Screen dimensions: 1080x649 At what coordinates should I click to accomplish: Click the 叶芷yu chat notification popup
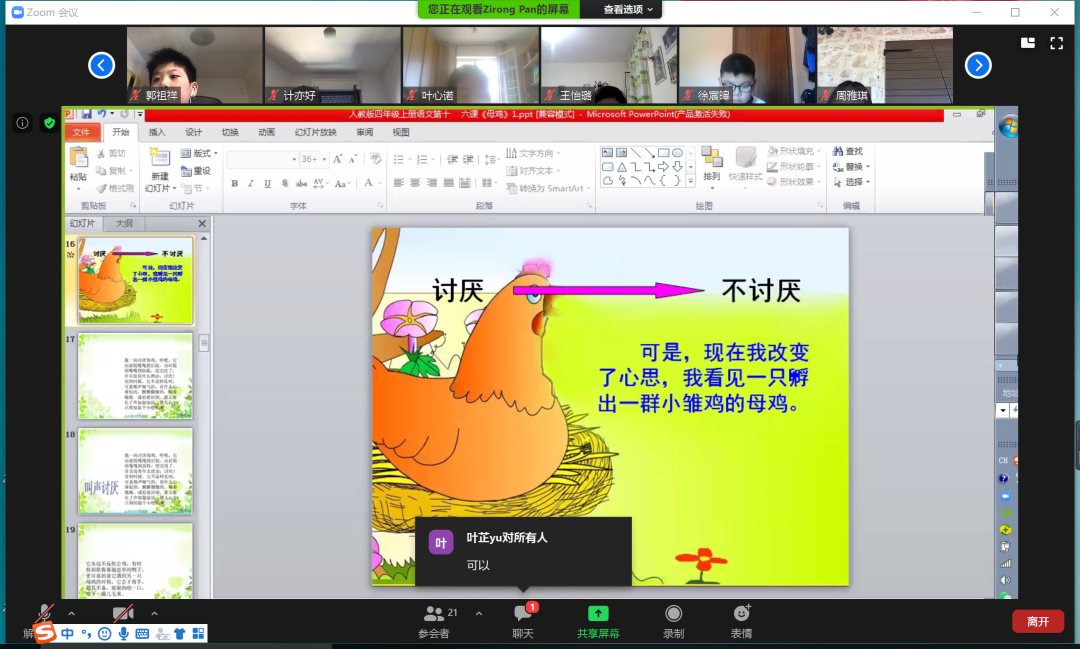coord(523,551)
